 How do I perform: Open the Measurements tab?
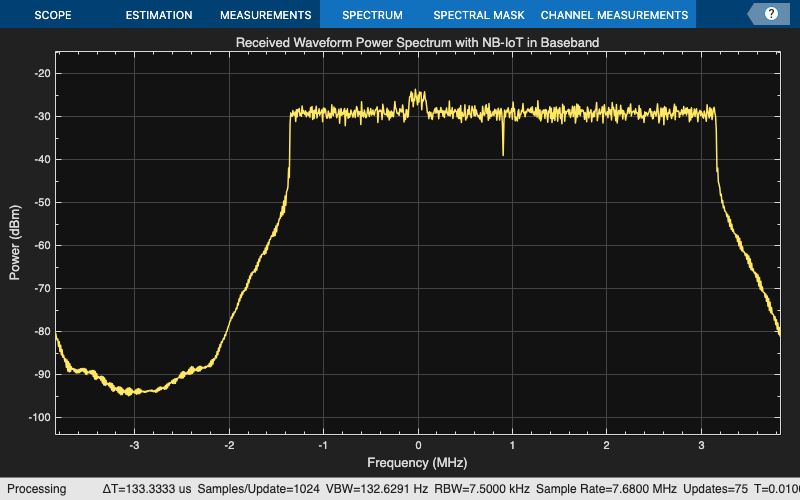coord(265,15)
